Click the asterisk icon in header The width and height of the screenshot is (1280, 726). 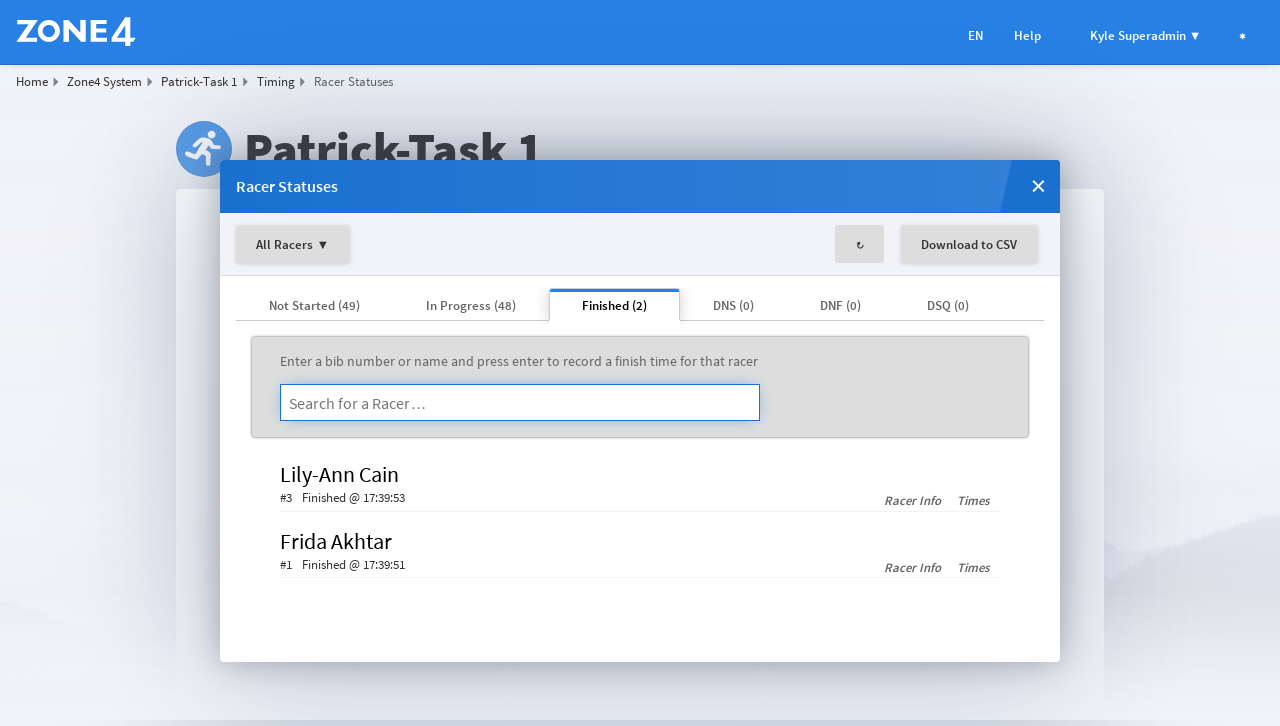[x=1242, y=36]
